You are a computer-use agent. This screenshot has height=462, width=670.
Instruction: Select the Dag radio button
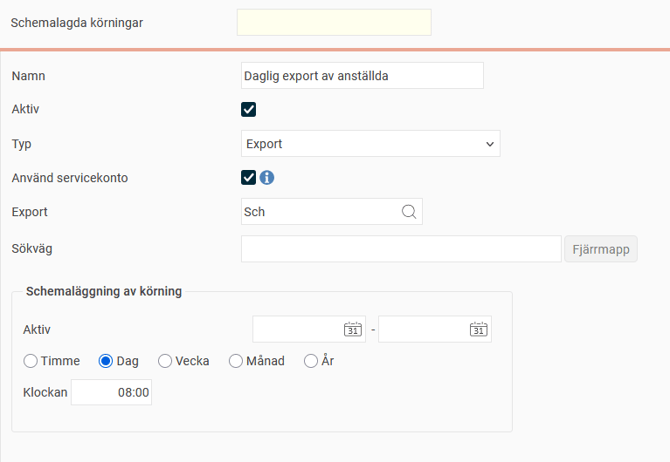tap(106, 361)
